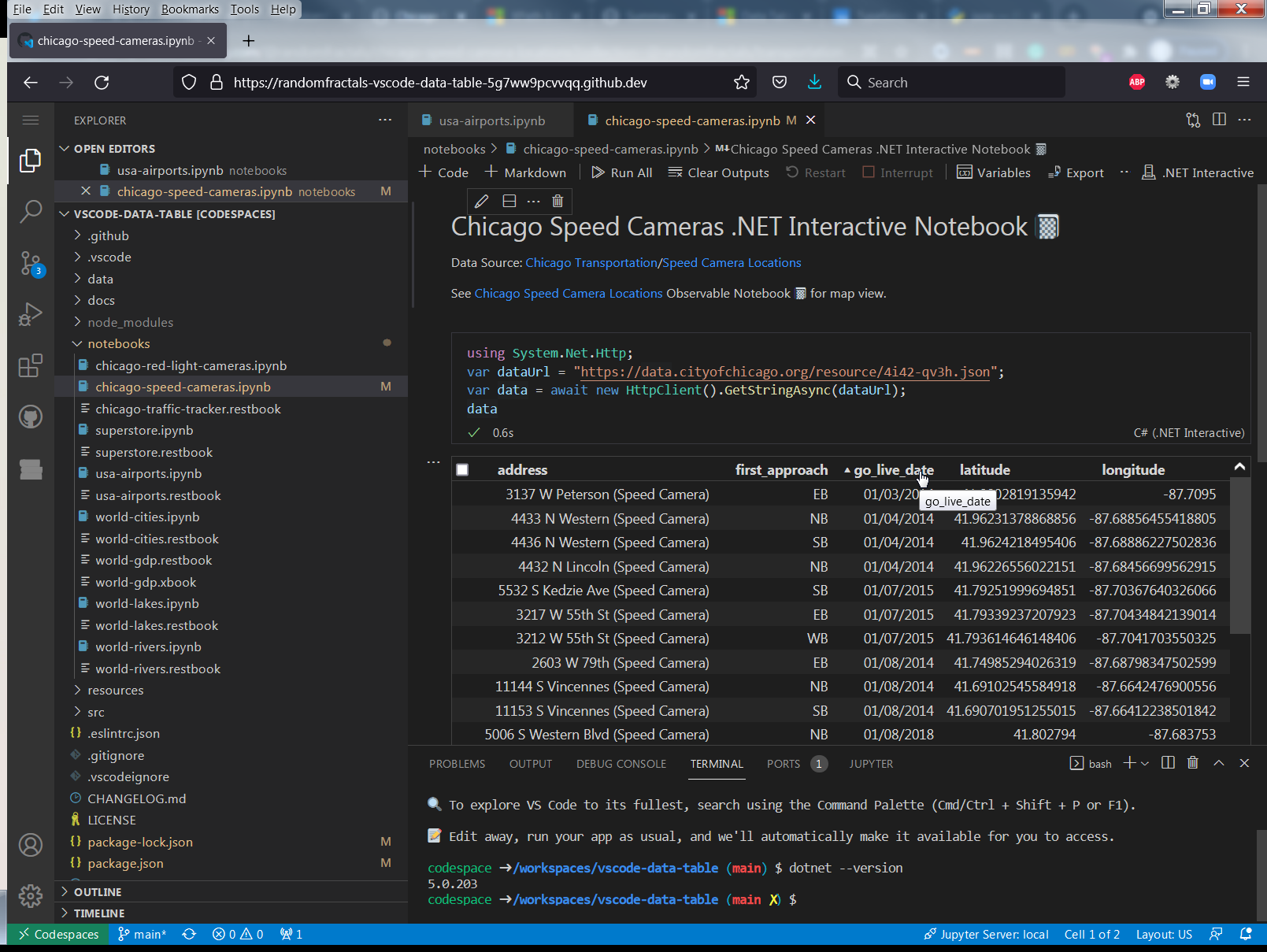Open the Bookmarks menu
Screen dimensions: 1267x952
coord(190,9)
